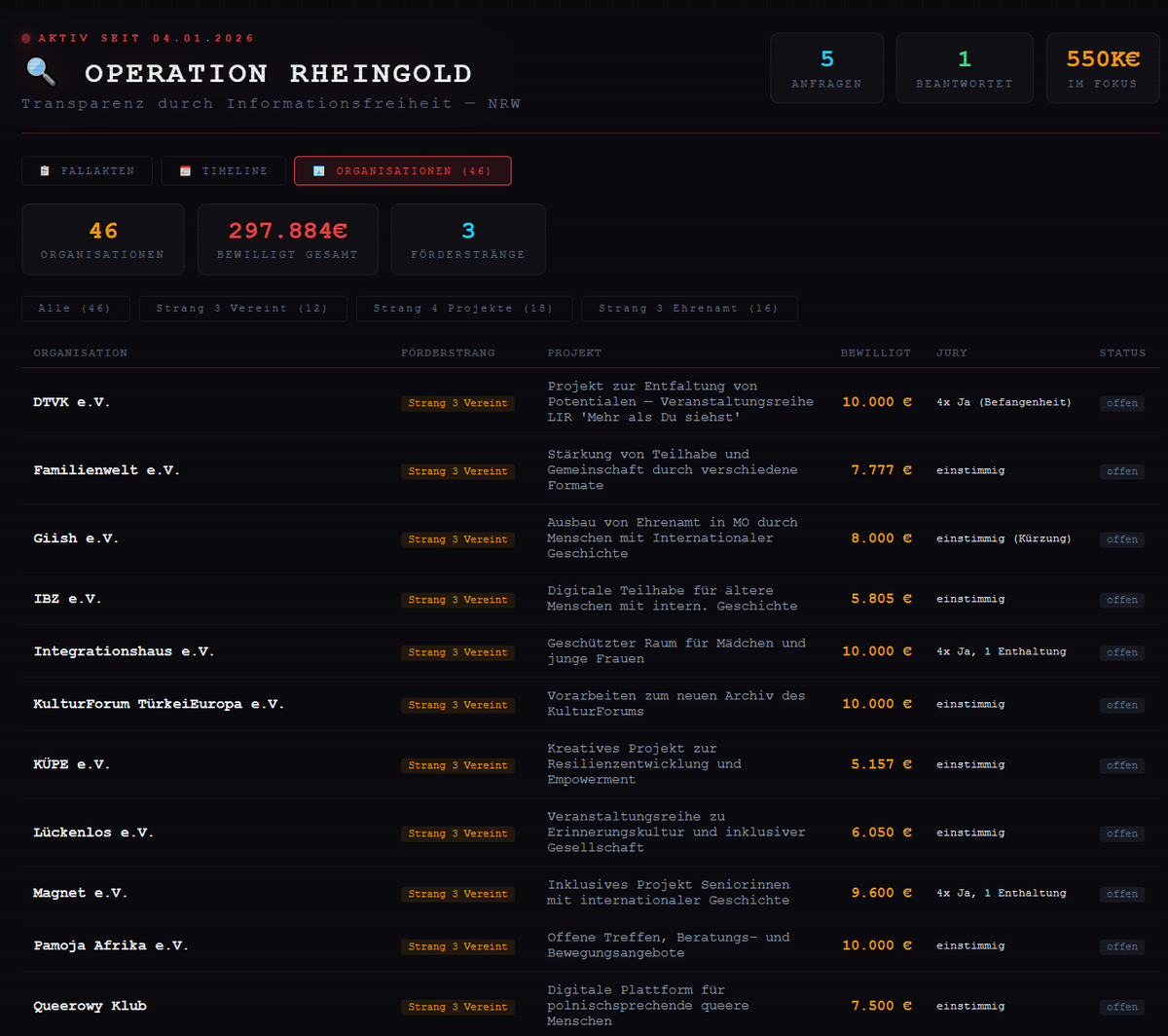The height and width of the screenshot is (1036, 1168).
Task: Click 'Aktiv seit 04.01.2026' status text
Action: tap(147, 38)
